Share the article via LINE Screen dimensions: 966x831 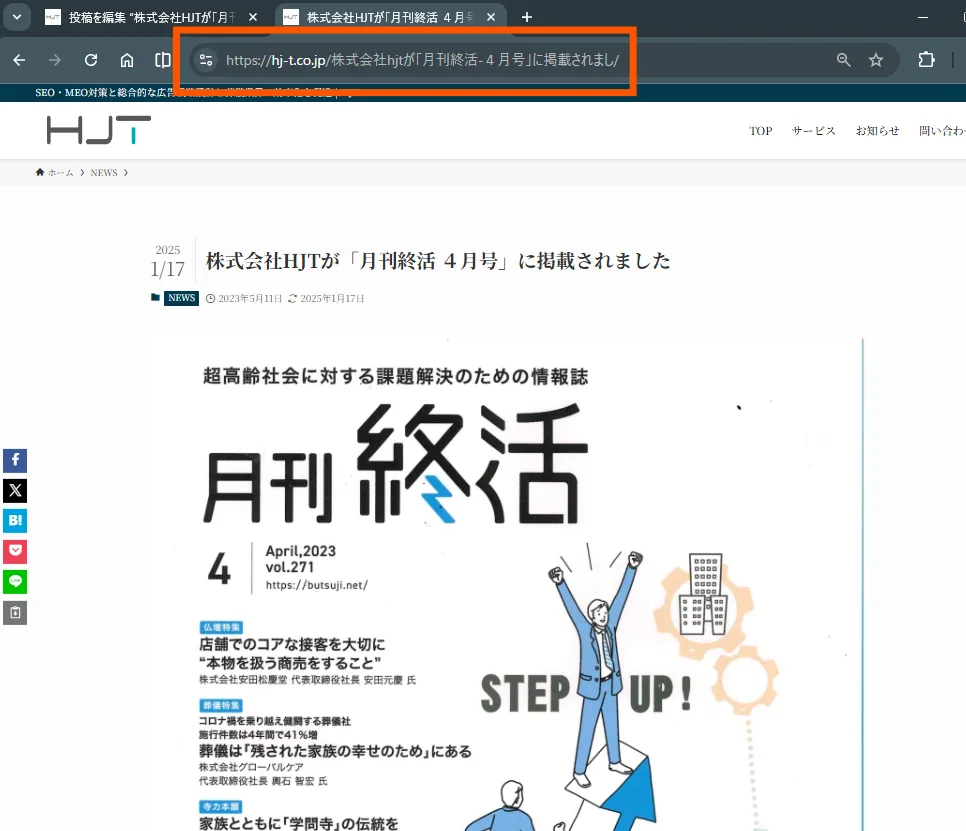[x=15, y=581]
